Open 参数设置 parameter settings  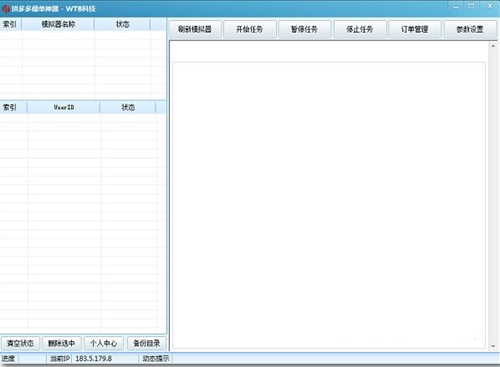[470, 29]
